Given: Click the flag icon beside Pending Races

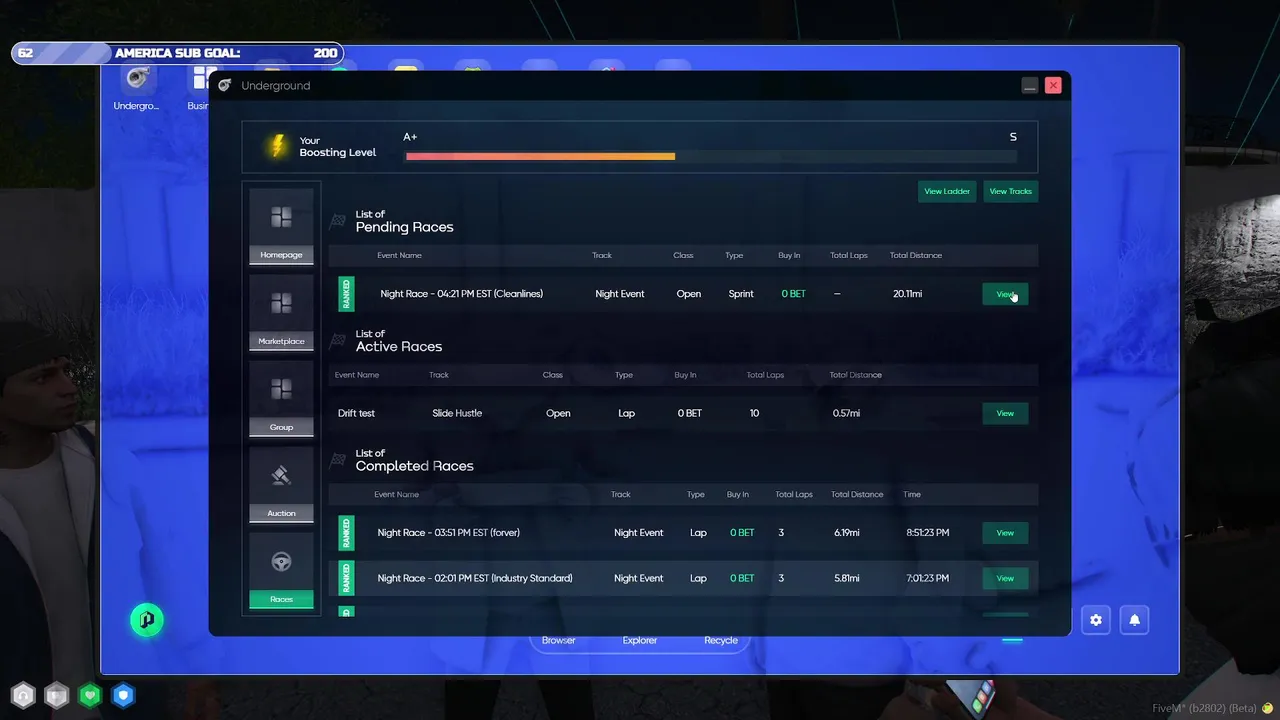Looking at the screenshot, I should [338, 221].
